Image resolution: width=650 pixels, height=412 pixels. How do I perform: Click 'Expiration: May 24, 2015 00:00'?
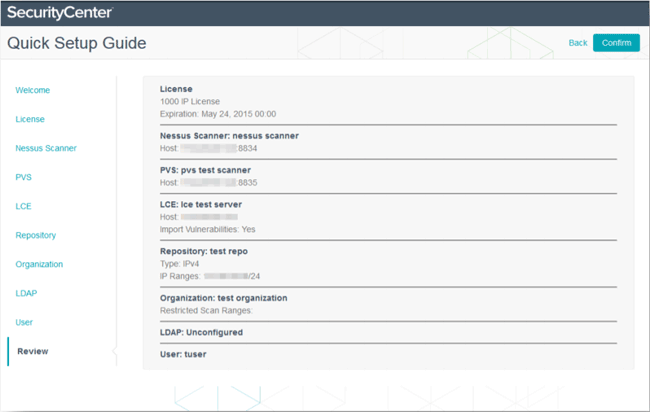point(218,114)
